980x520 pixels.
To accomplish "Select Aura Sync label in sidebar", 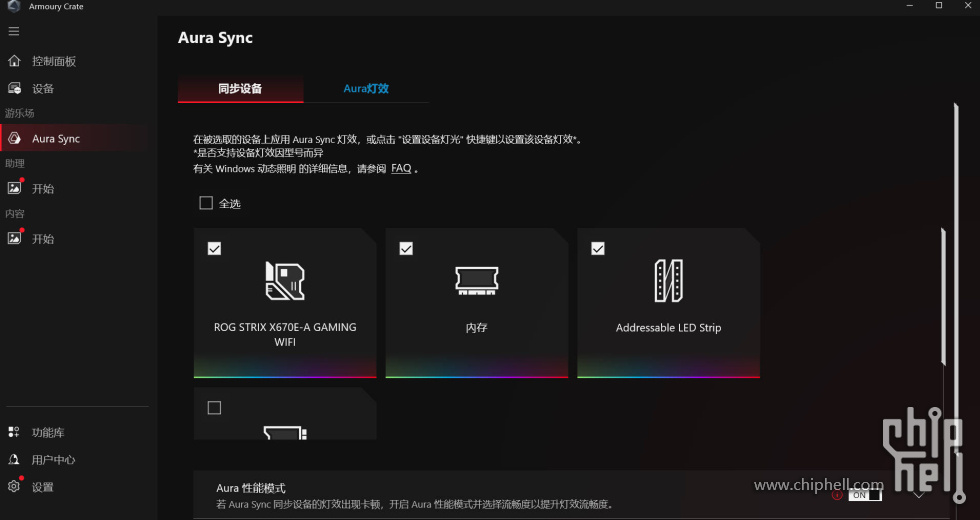I will point(56,139).
